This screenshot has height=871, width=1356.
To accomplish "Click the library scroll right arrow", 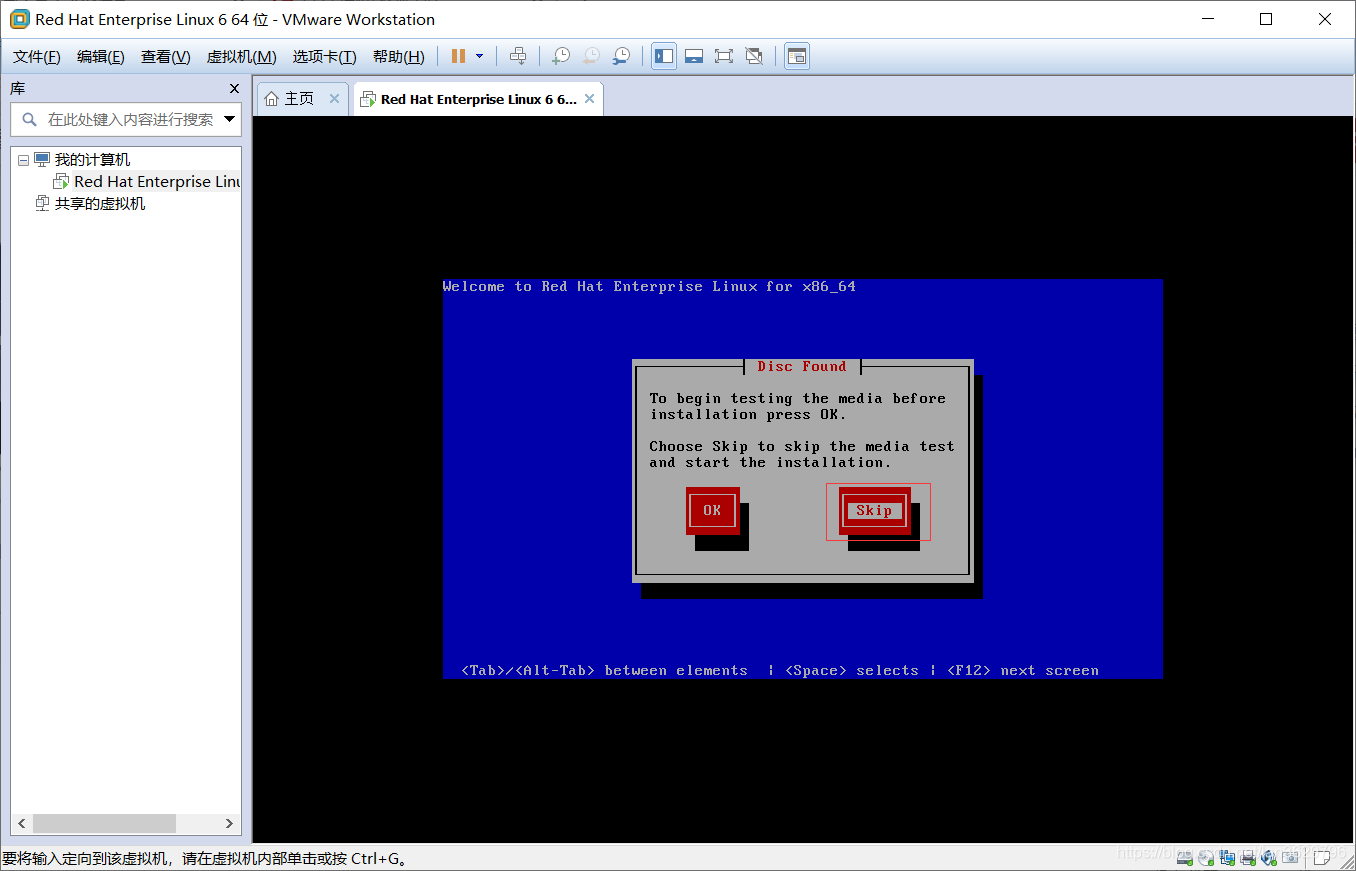I will [229, 823].
